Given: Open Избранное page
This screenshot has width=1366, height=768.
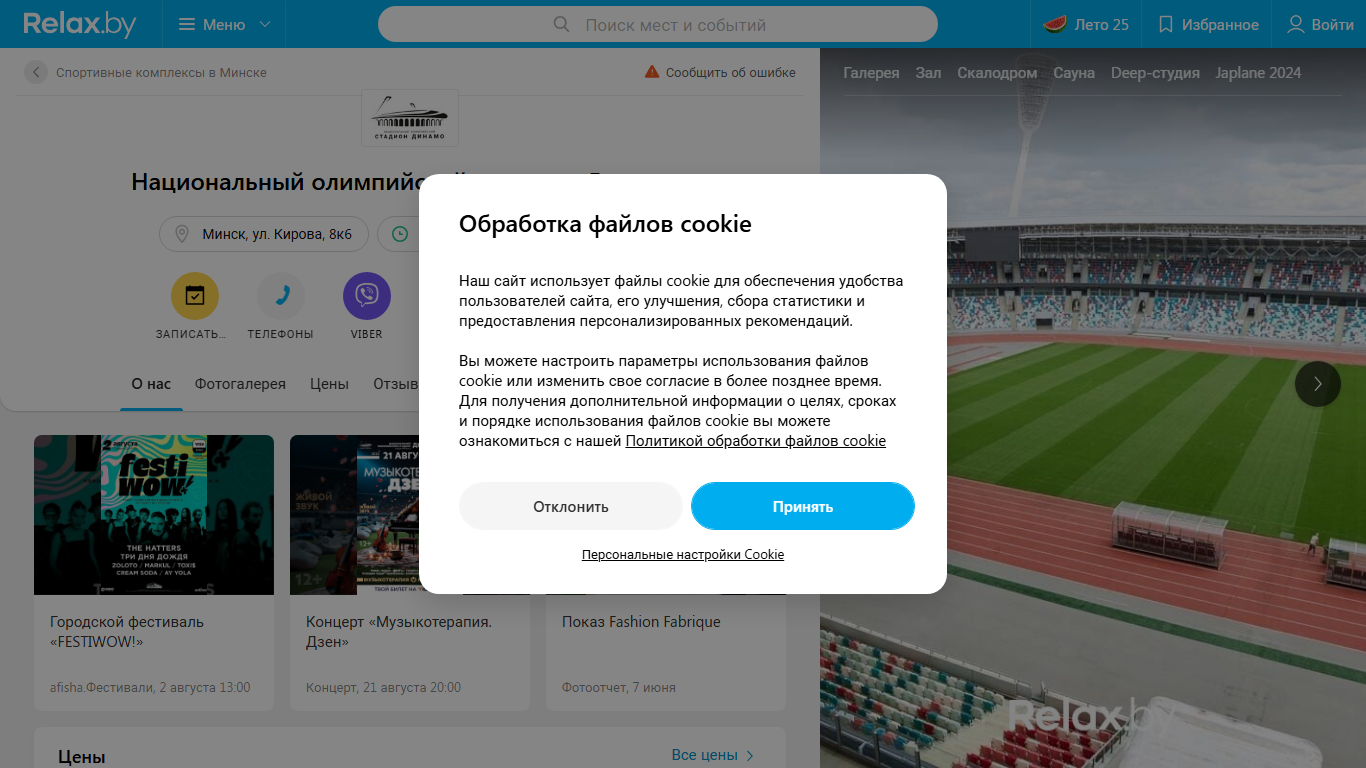Looking at the screenshot, I should click(1220, 24).
